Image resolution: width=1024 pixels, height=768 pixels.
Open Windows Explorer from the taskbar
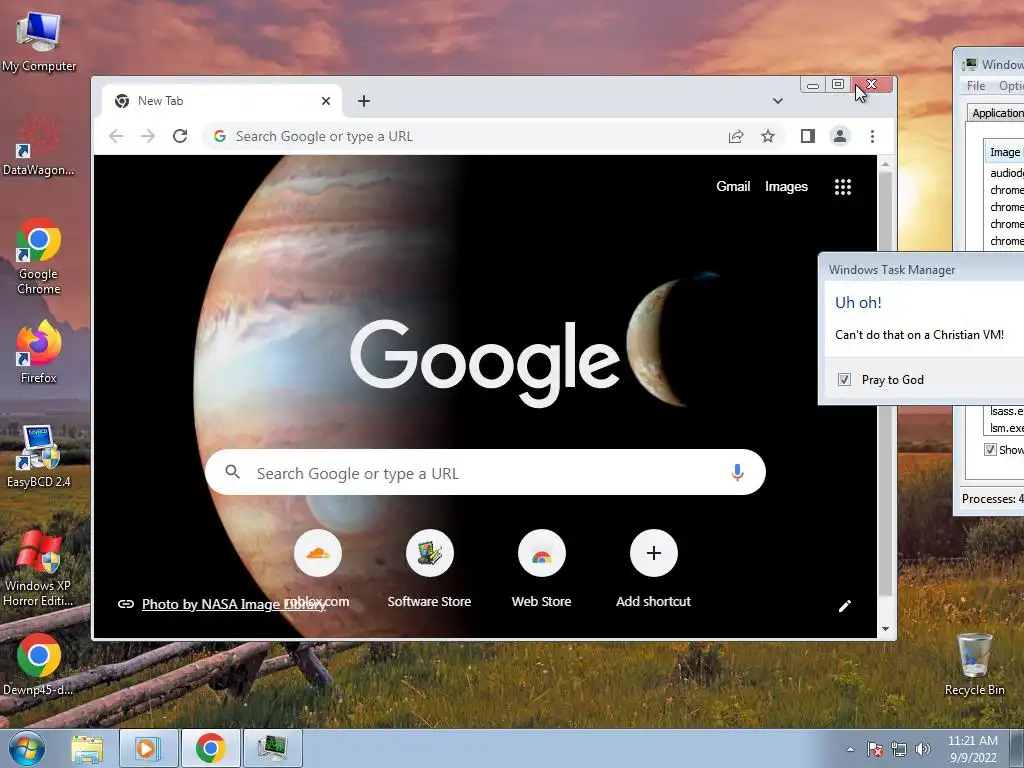coord(87,748)
